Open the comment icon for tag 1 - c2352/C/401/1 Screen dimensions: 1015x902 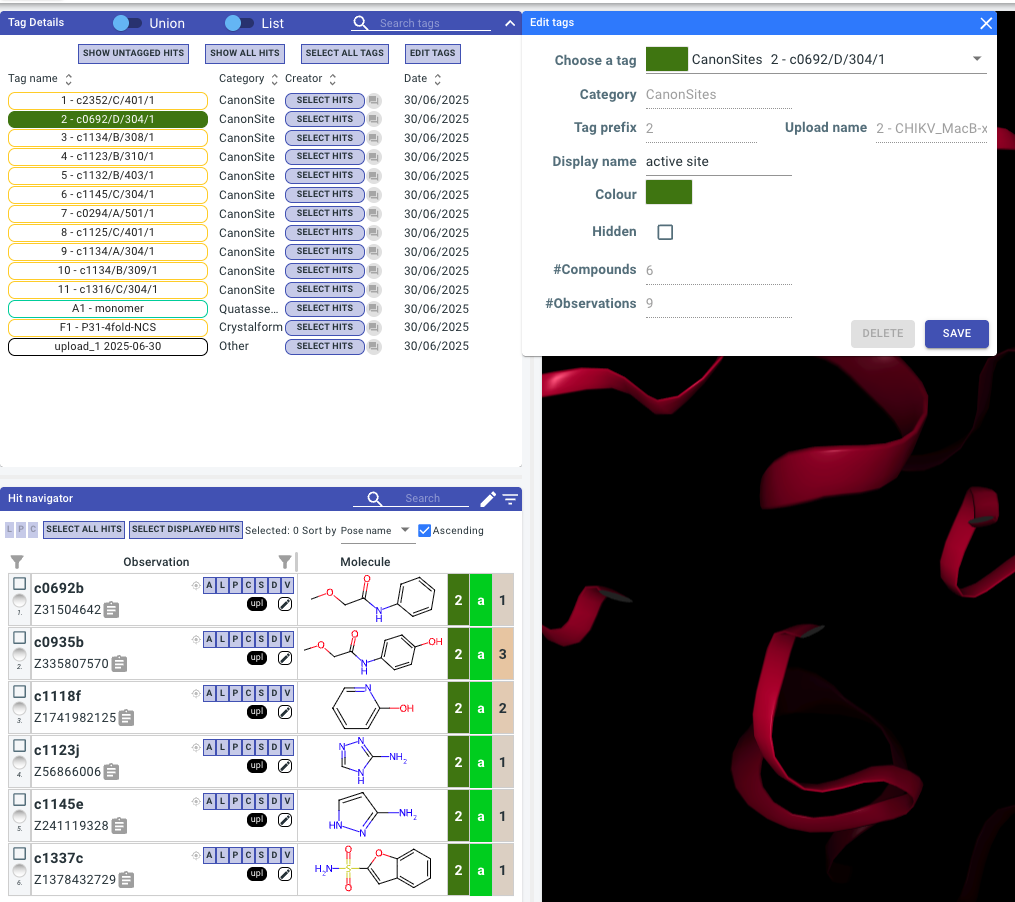point(374,100)
